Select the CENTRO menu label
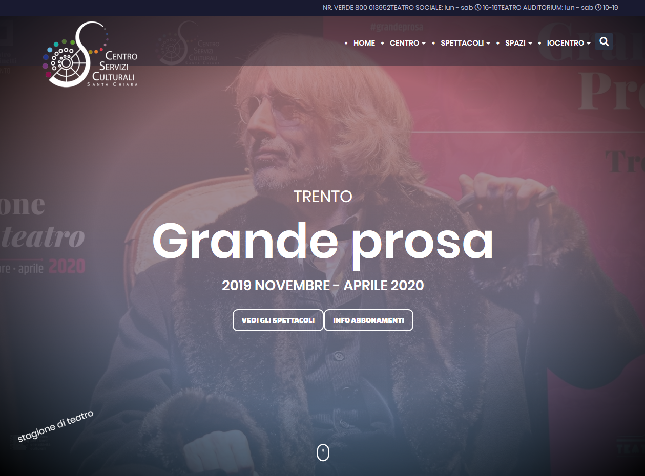This screenshot has width=645, height=476. point(404,43)
